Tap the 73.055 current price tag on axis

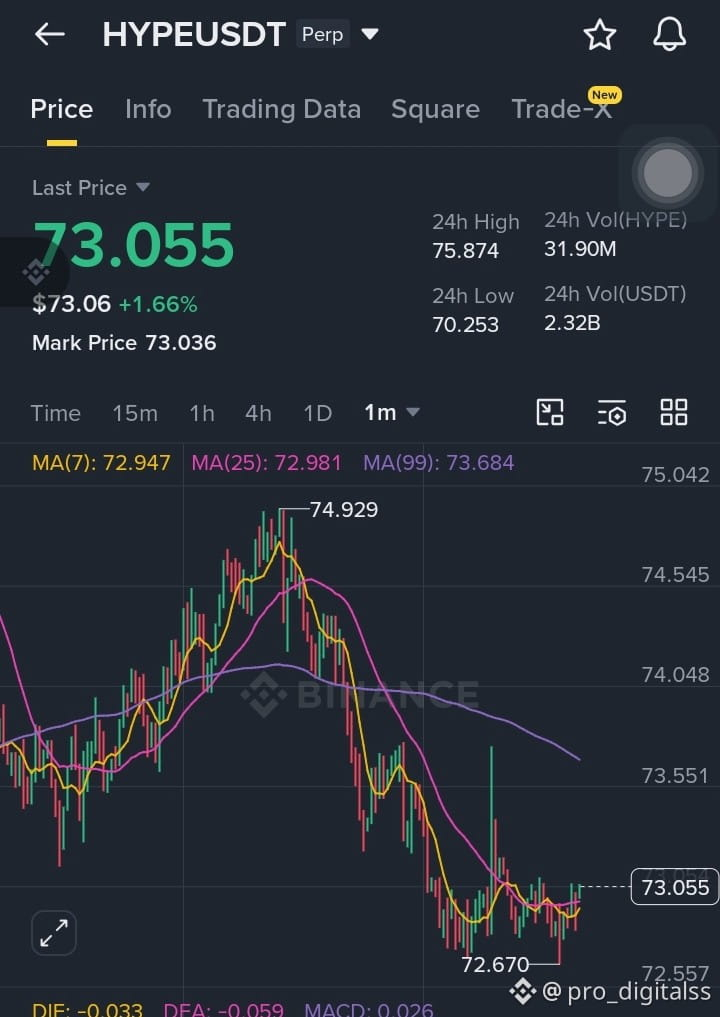pos(675,887)
